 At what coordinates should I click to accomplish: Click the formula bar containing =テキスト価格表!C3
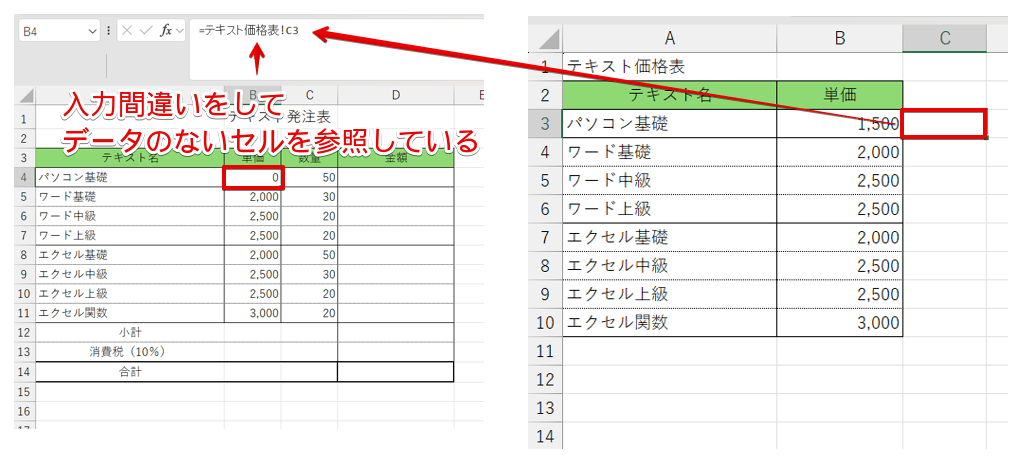337,49
